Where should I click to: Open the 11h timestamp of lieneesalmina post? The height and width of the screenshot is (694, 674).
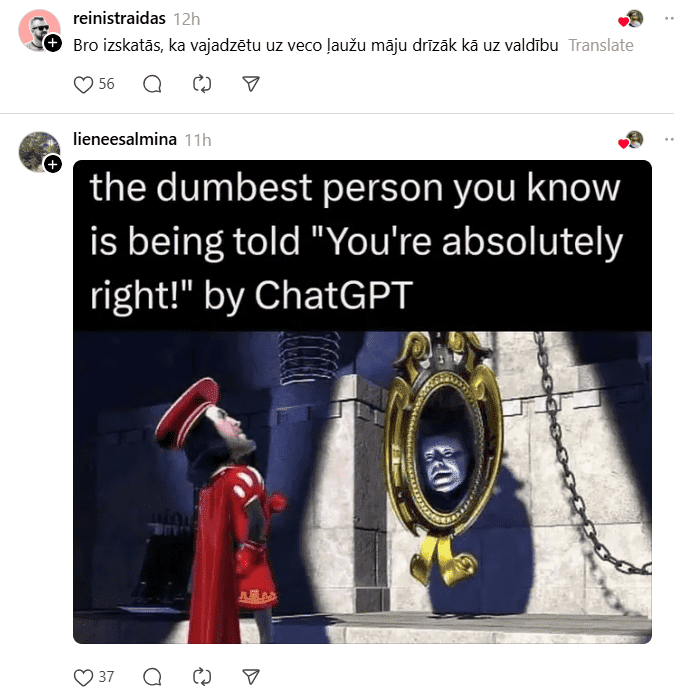[x=198, y=140]
